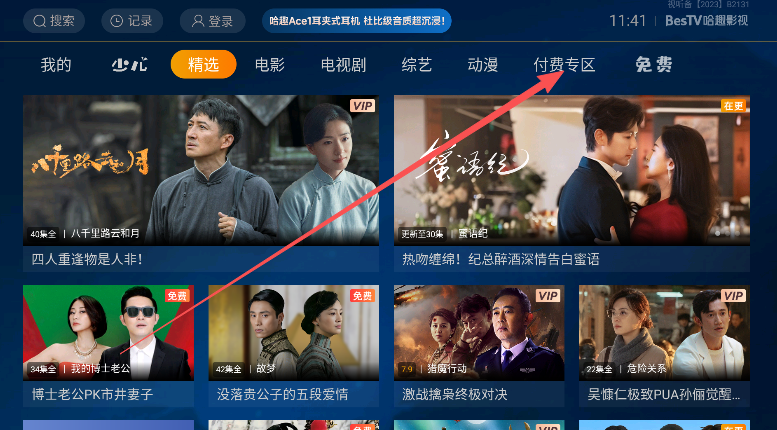Open the 免费 section tab

coord(654,64)
